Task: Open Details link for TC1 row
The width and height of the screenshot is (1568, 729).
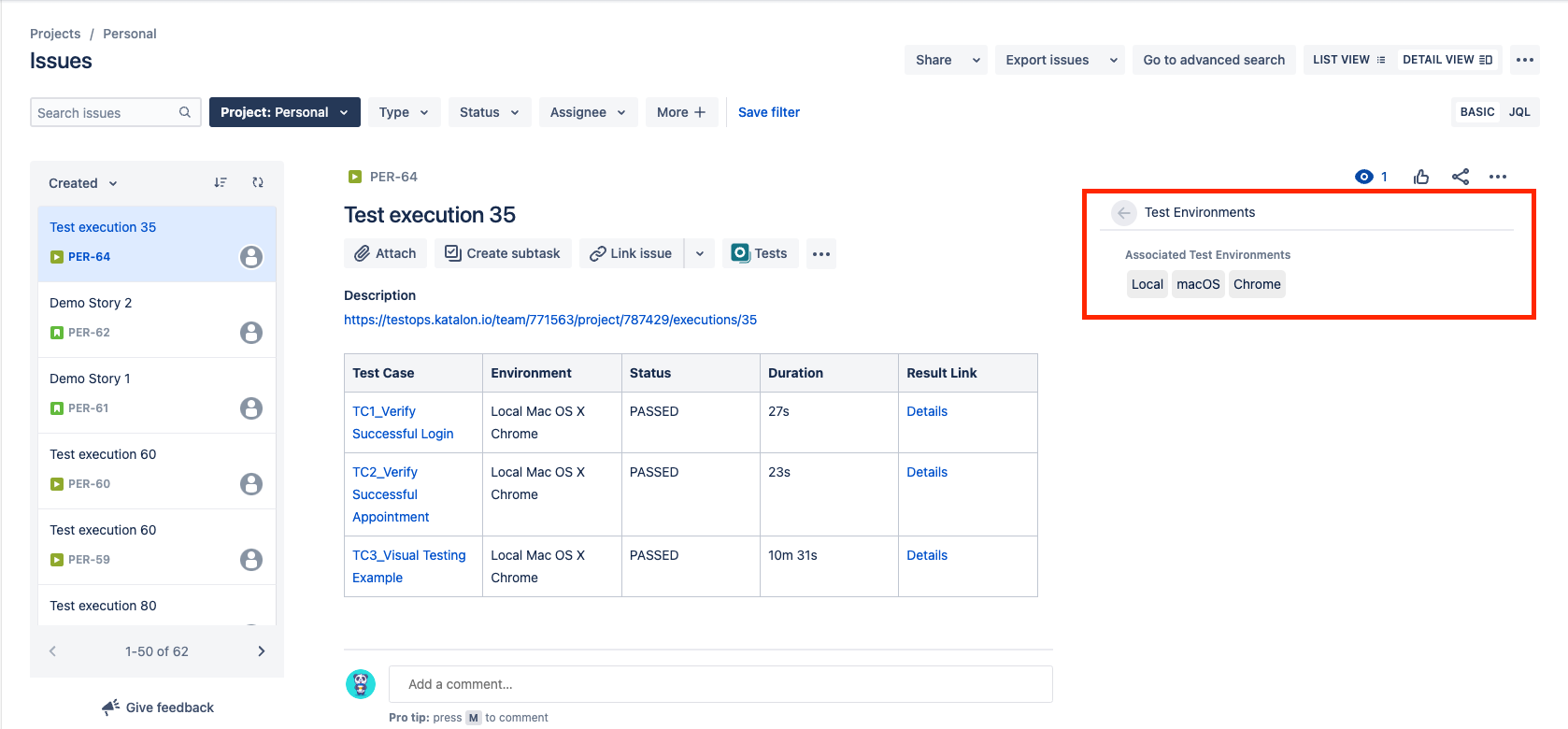Action: (927, 411)
